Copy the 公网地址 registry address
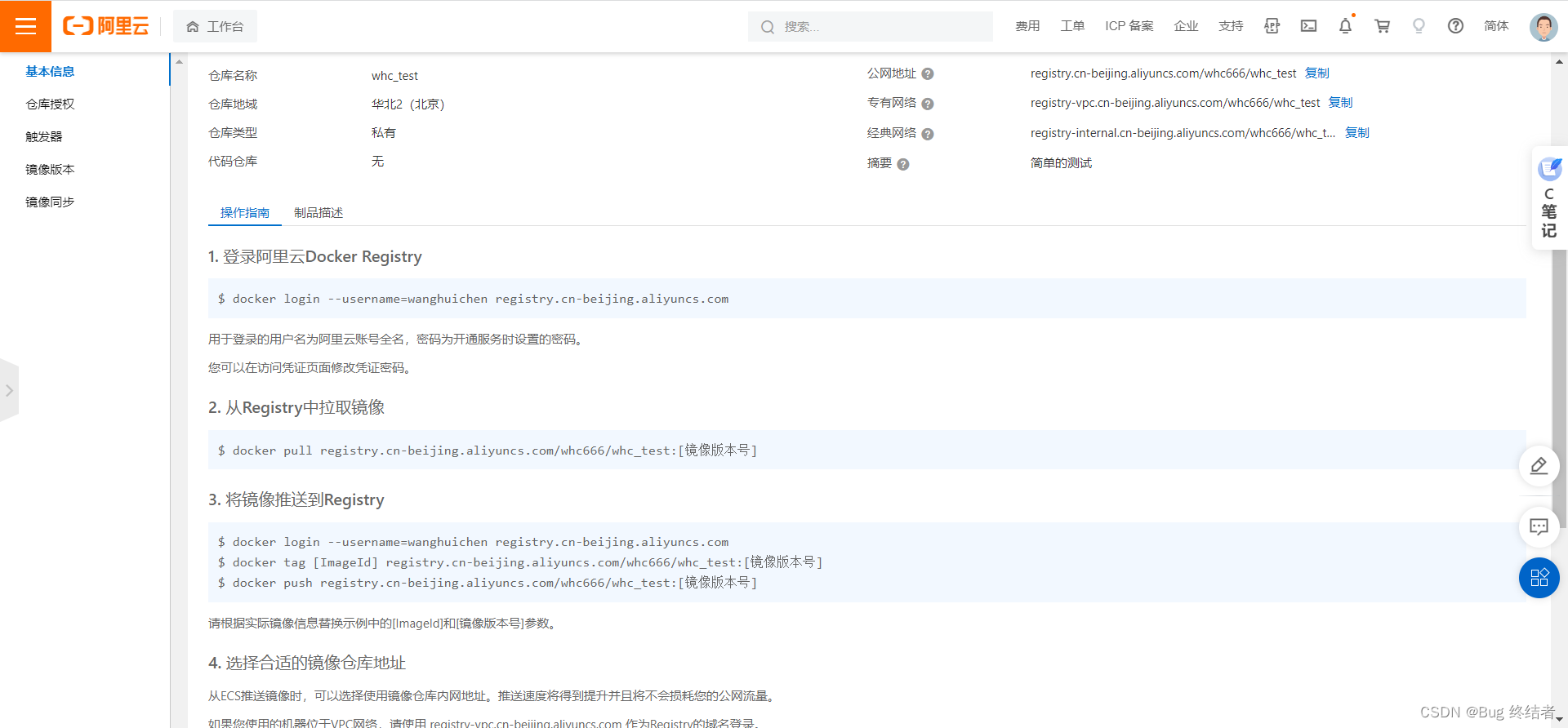 tap(1316, 73)
